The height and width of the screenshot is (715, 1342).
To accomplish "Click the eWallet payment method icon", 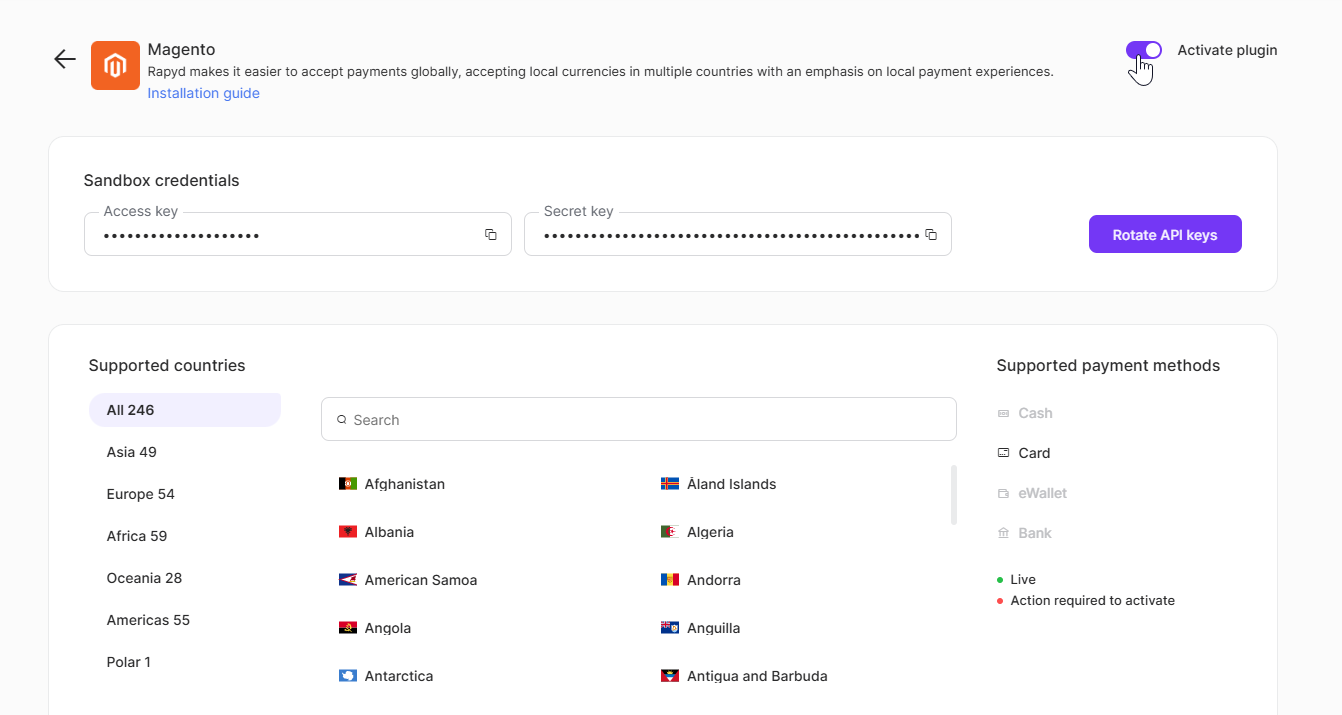I will point(1003,493).
